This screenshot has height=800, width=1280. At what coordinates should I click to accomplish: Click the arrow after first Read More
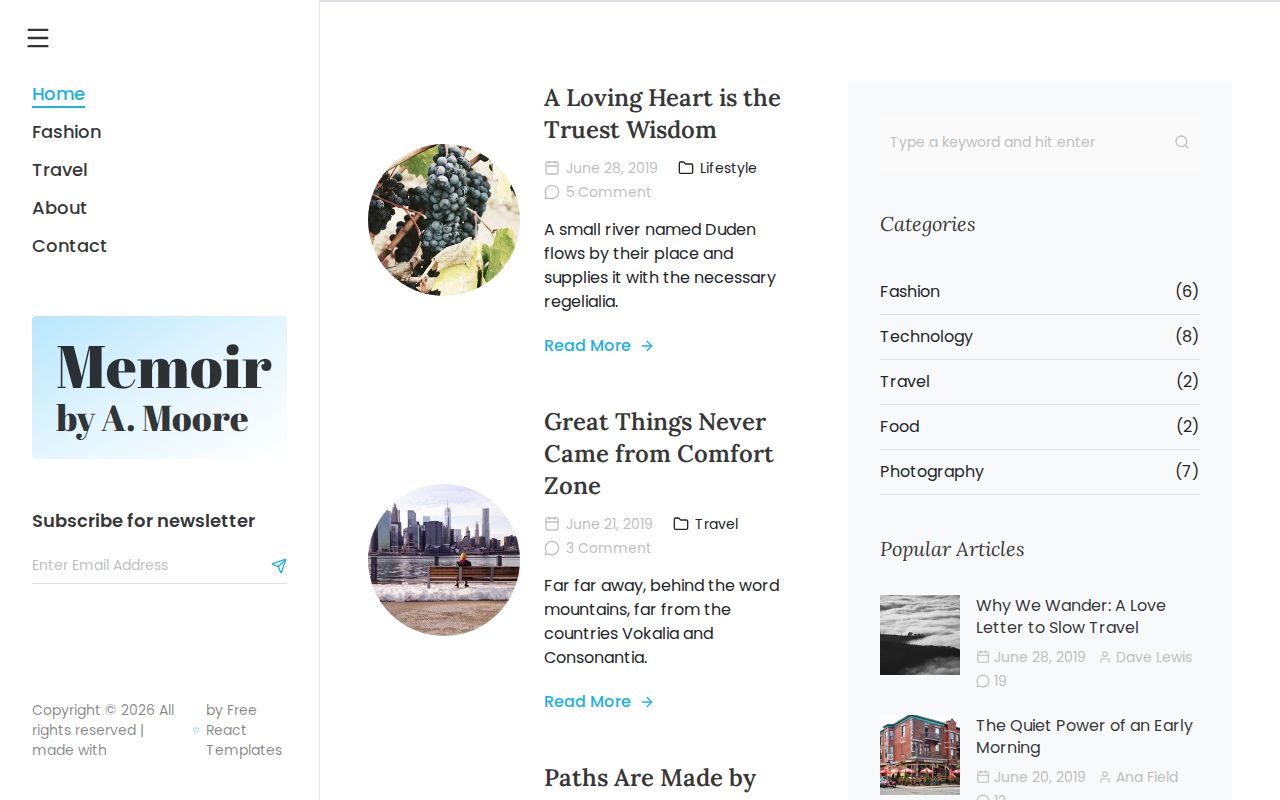[x=647, y=346]
